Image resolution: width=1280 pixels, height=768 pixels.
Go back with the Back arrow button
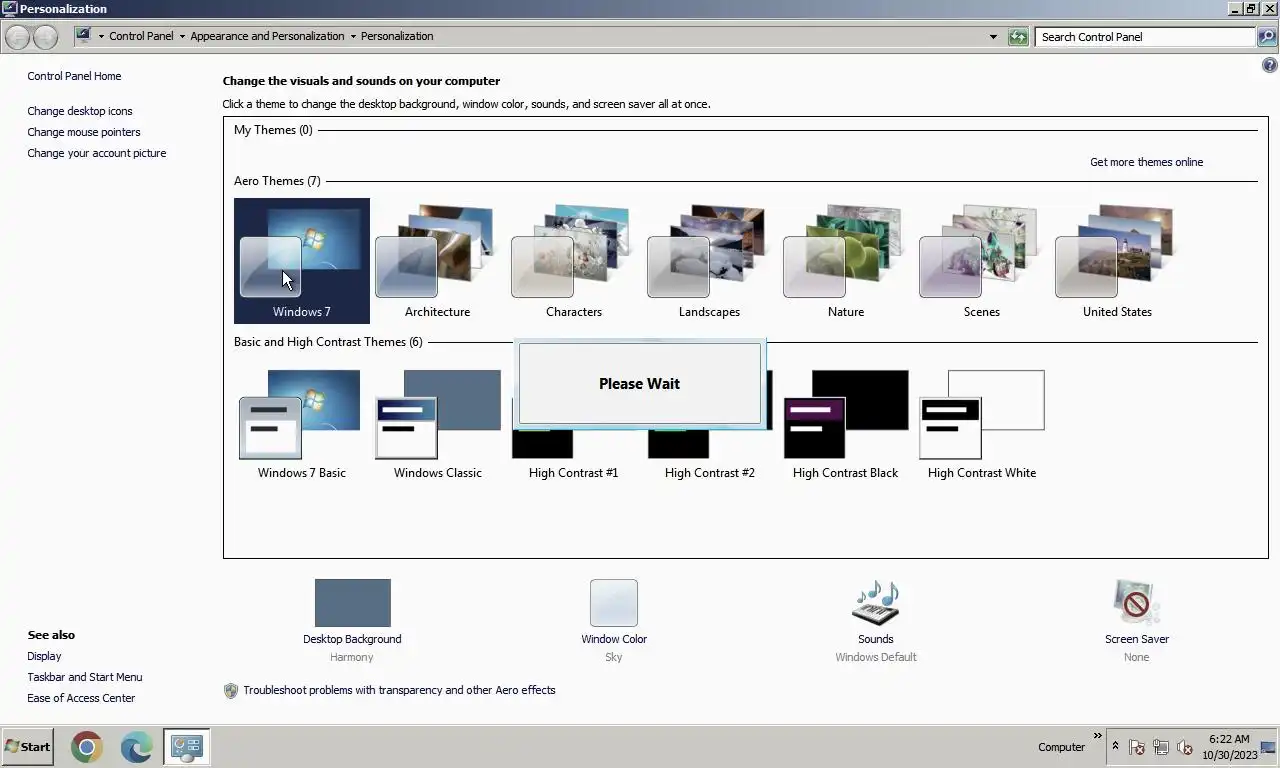(17, 37)
